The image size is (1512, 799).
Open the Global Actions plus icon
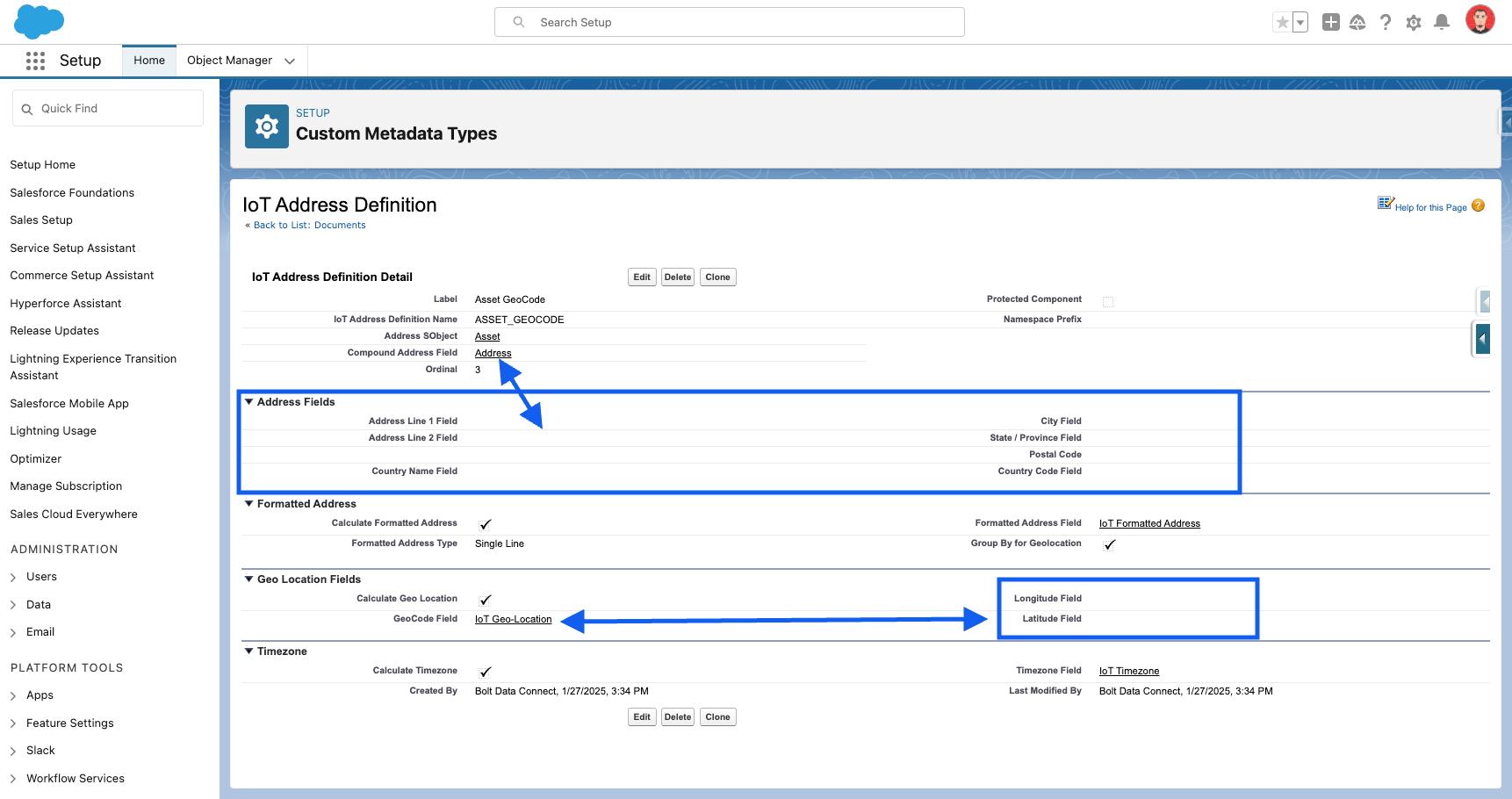click(1331, 23)
